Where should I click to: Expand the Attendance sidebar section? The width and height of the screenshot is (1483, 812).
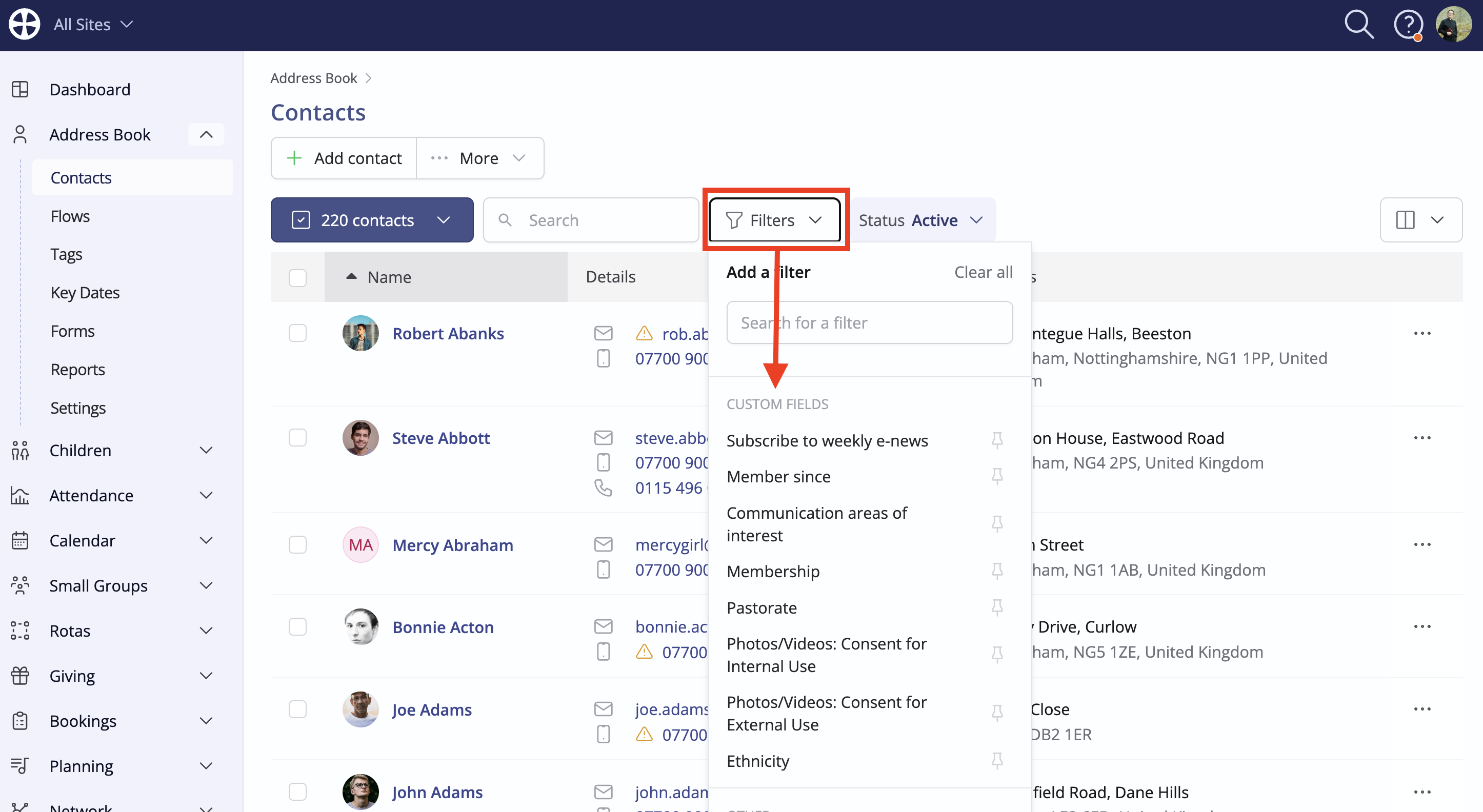(206, 495)
